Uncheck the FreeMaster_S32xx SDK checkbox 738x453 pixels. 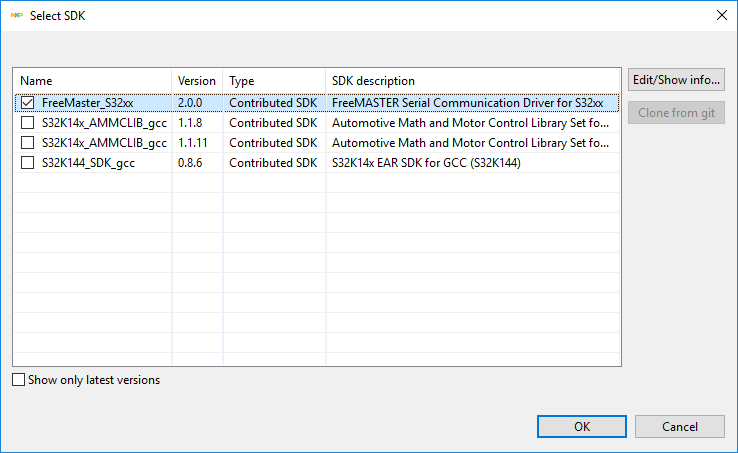click(27, 103)
